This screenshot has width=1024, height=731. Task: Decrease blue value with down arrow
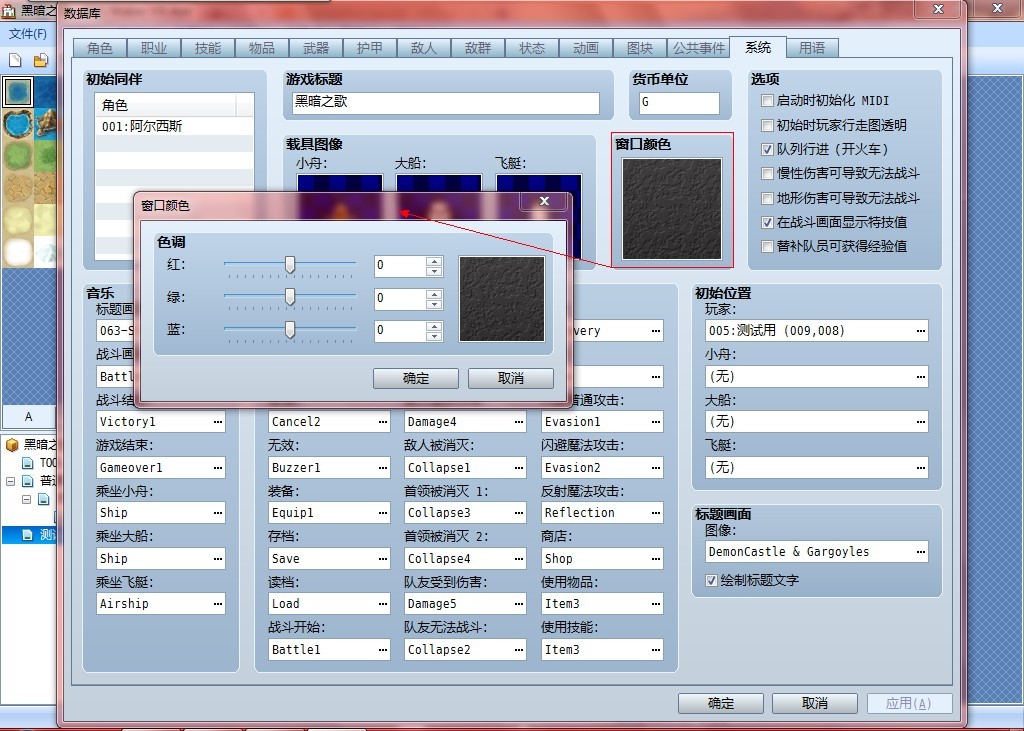[x=434, y=336]
